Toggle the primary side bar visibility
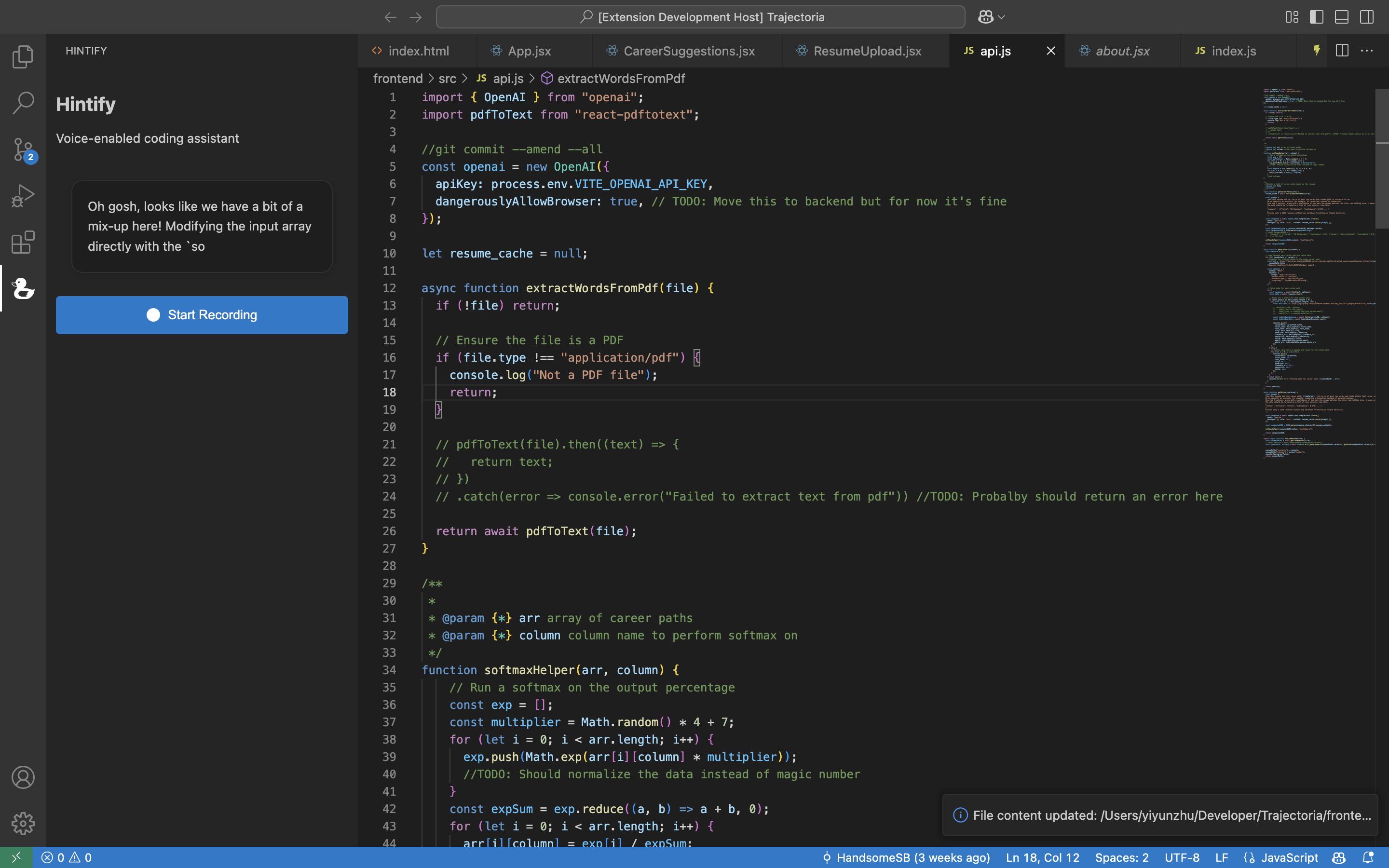The image size is (1389, 868). pos(1316,17)
